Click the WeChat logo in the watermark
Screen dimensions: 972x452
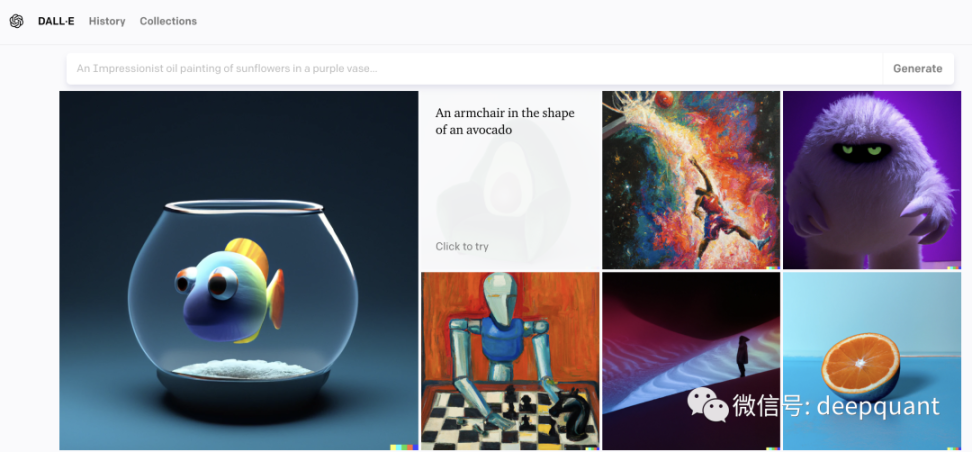coord(707,404)
